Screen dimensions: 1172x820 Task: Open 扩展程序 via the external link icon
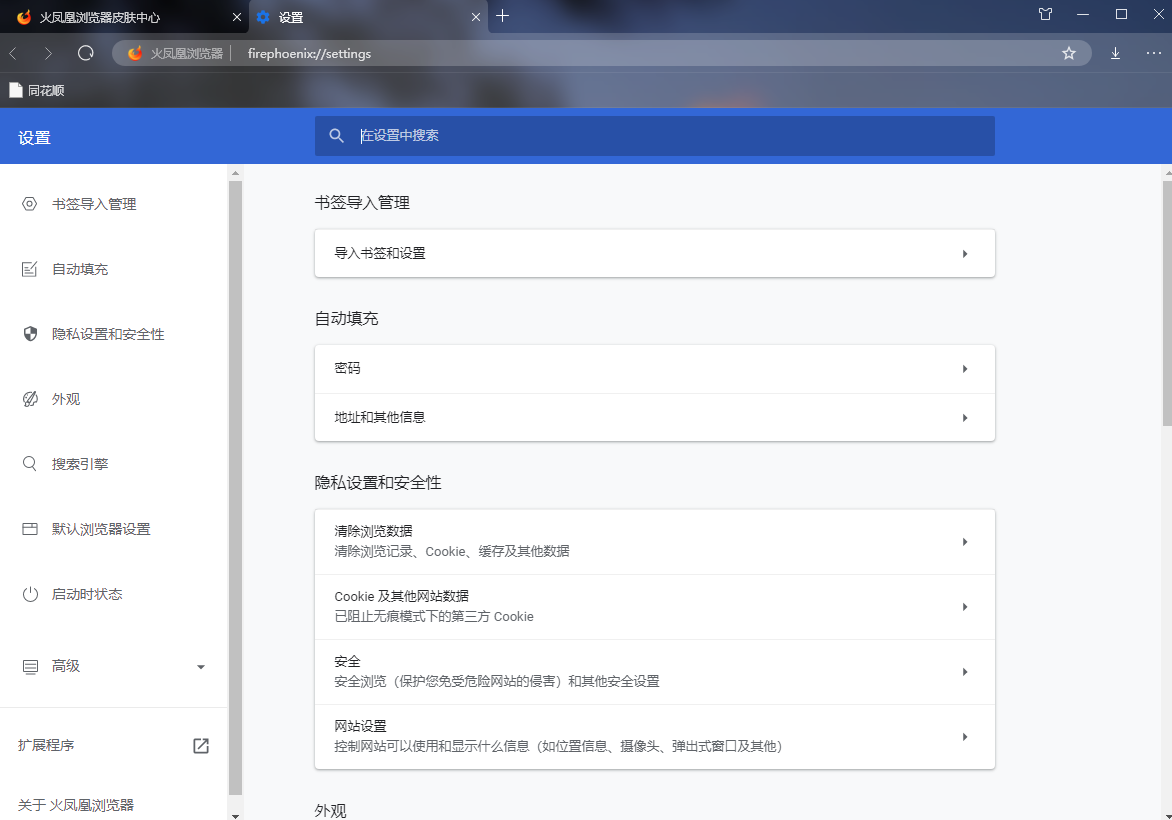[x=200, y=745]
